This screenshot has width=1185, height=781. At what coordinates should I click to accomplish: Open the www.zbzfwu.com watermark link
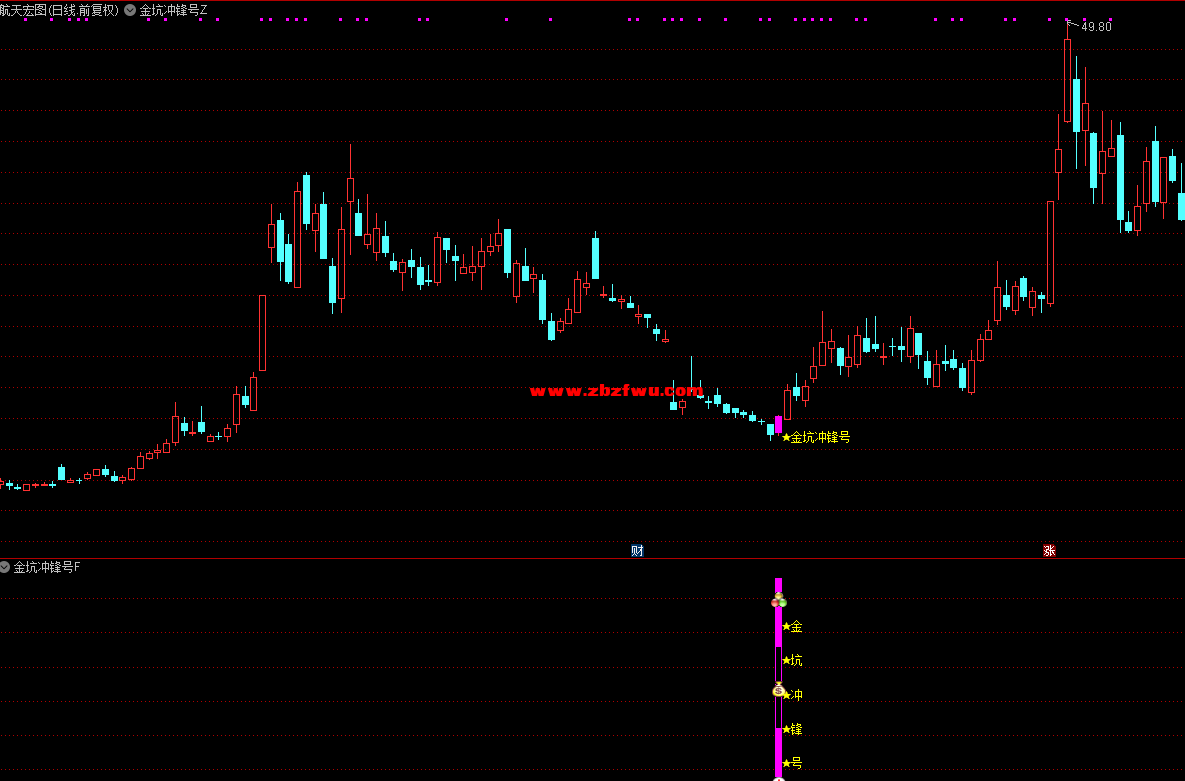616,391
